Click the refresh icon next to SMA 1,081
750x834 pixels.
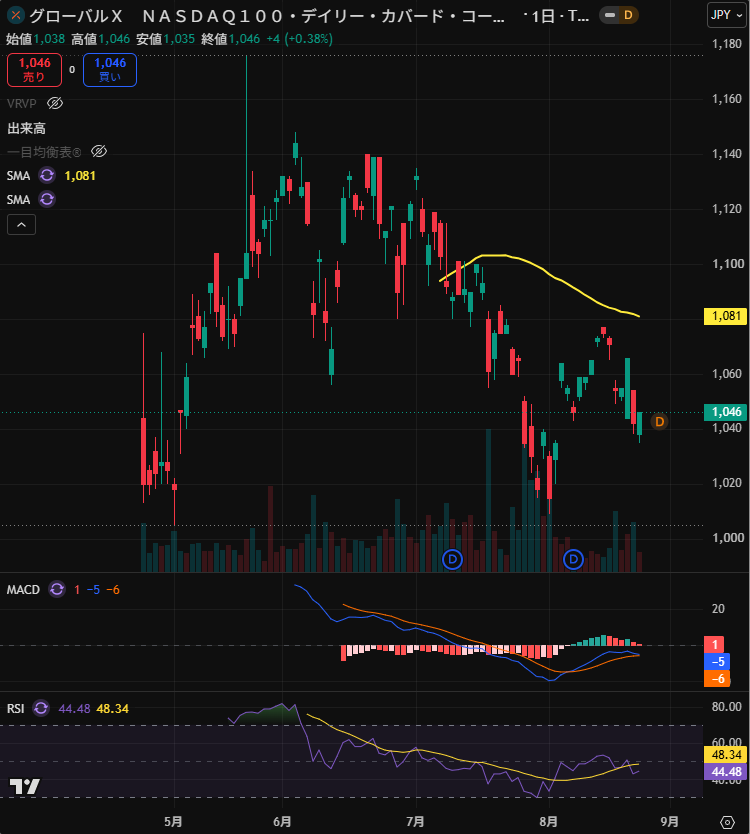[x=47, y=175]
